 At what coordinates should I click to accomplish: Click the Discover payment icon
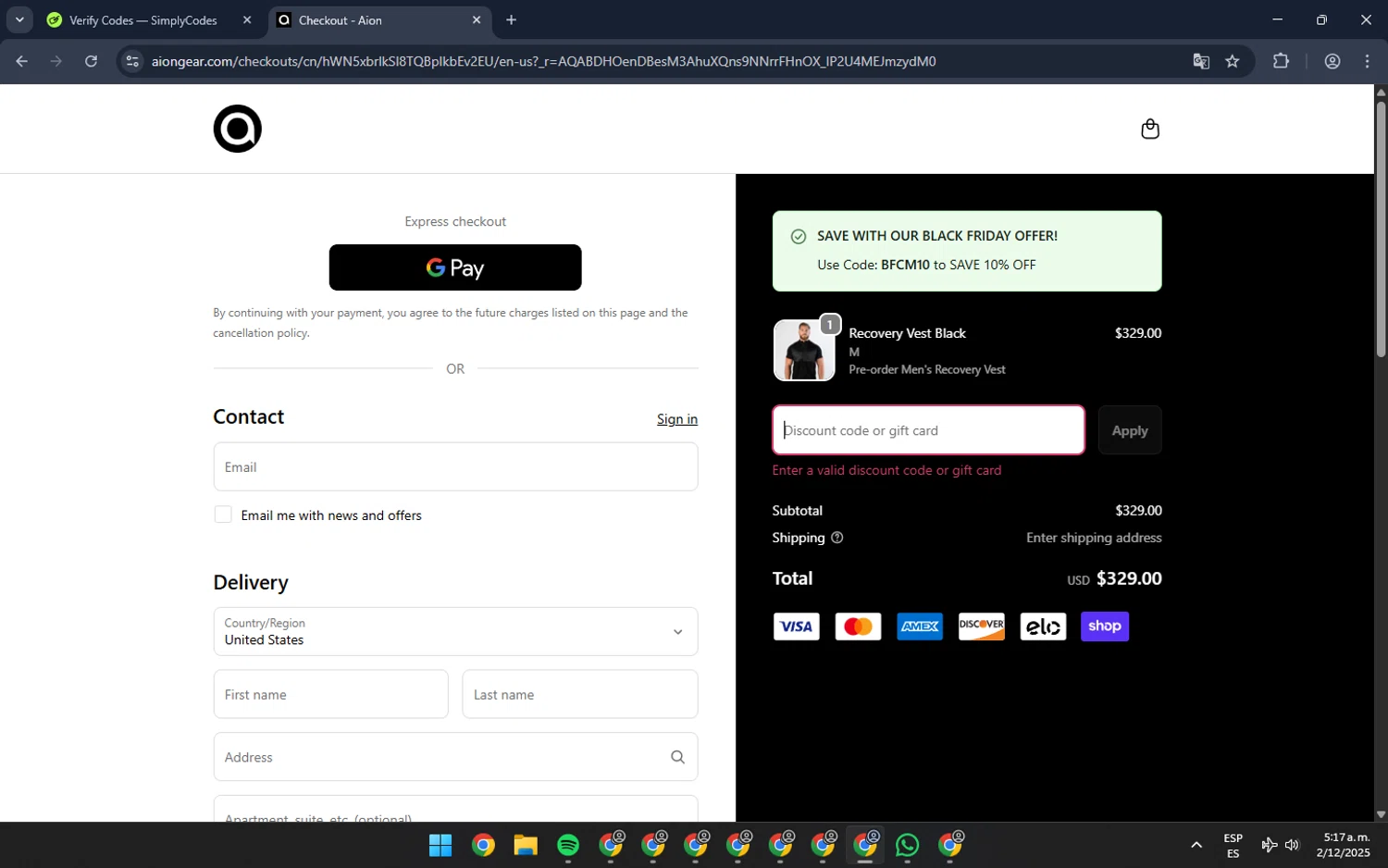click(x=981, y=626)
